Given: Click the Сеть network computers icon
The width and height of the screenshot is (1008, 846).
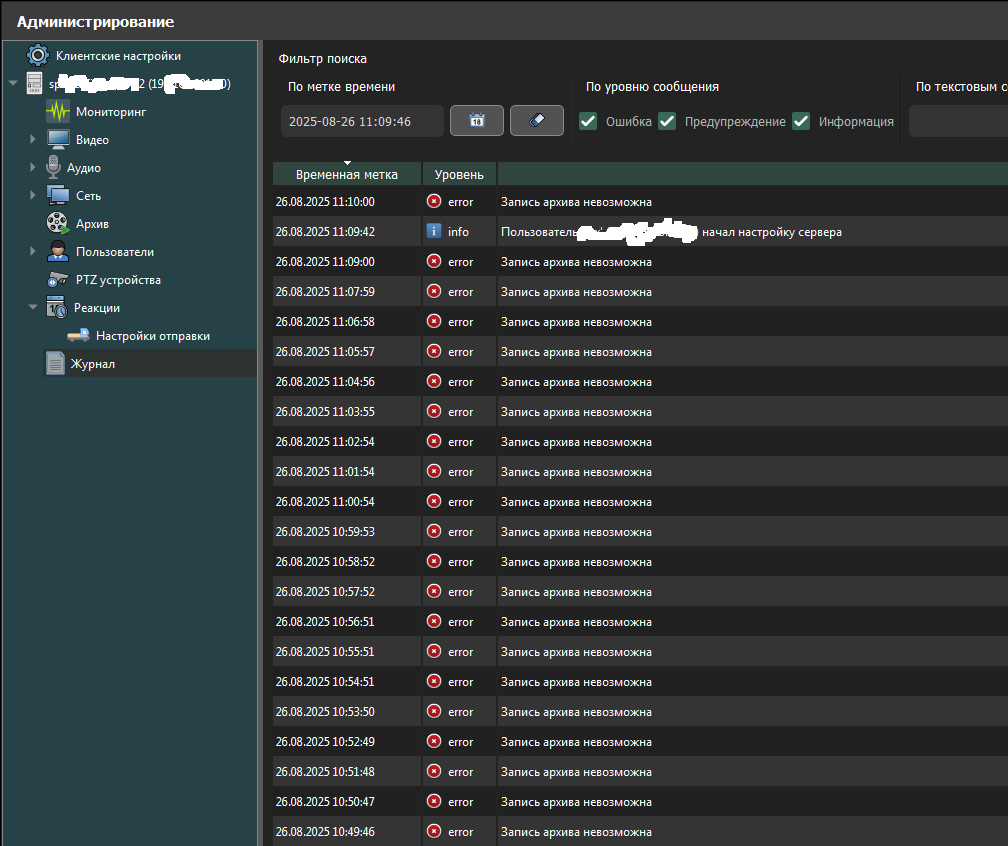Looking at the screenshot, I should click(x=58, y=195).
